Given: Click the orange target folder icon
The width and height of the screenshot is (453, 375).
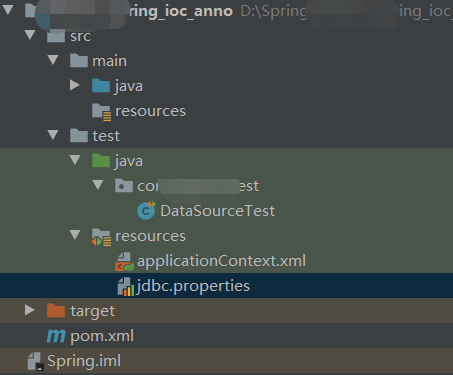Looking at the screenshot, I should (x=56, y=311).
